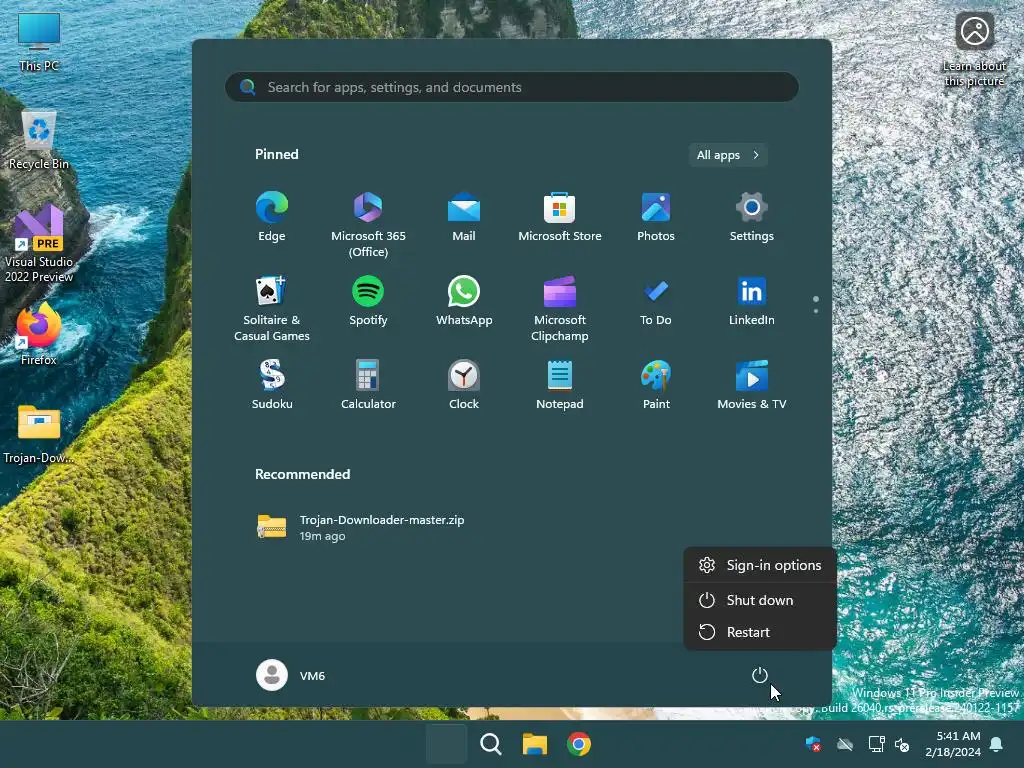Launch Movies & TV
The image size is (1024, 768).
(752, 385)
